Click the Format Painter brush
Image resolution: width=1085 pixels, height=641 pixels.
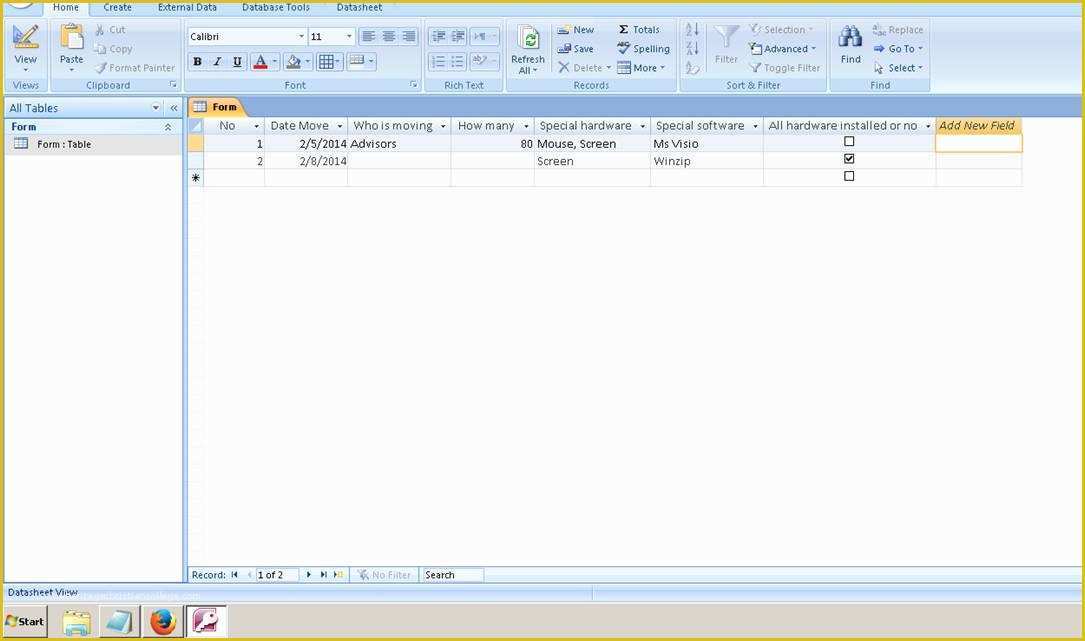[101, 68]
